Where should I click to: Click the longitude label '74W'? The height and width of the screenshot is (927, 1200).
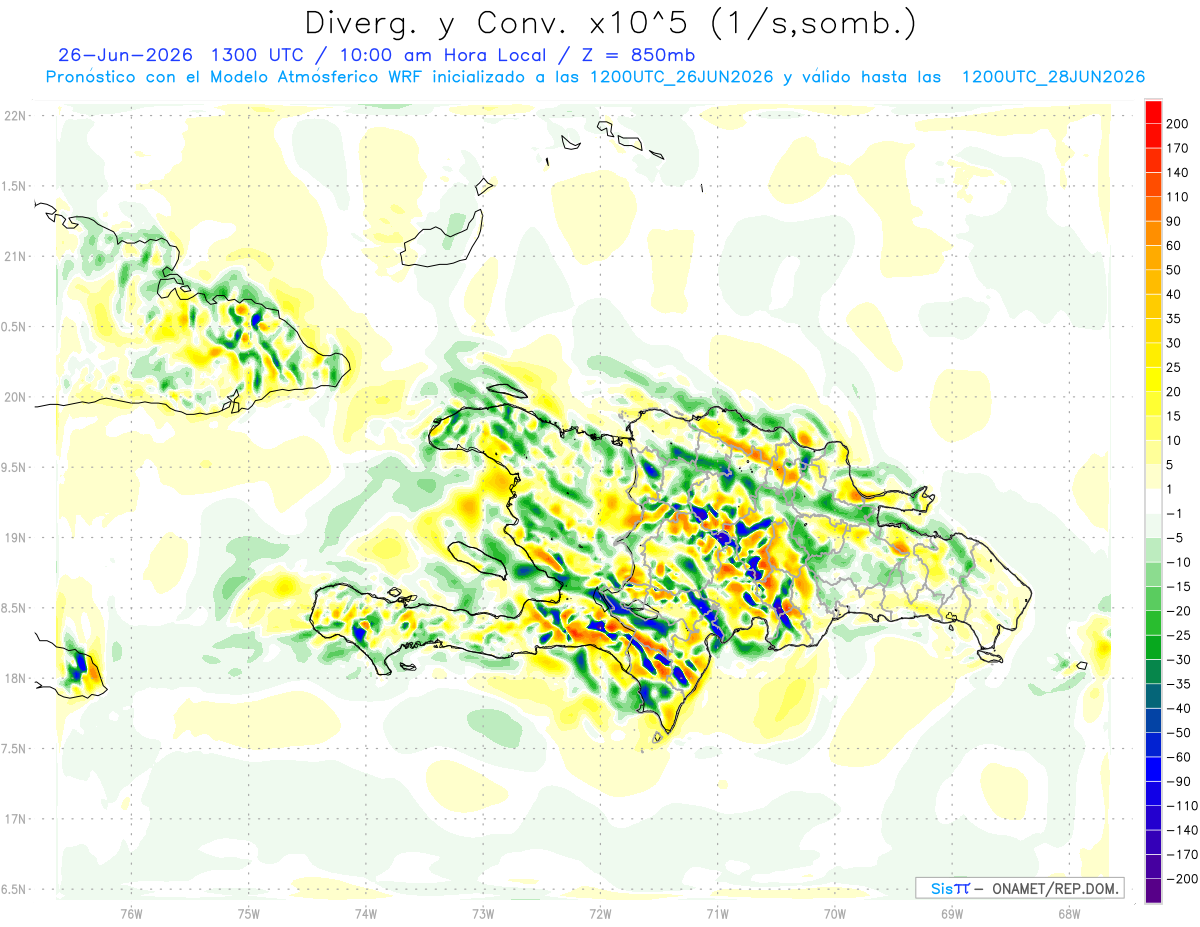coord(366,914)
